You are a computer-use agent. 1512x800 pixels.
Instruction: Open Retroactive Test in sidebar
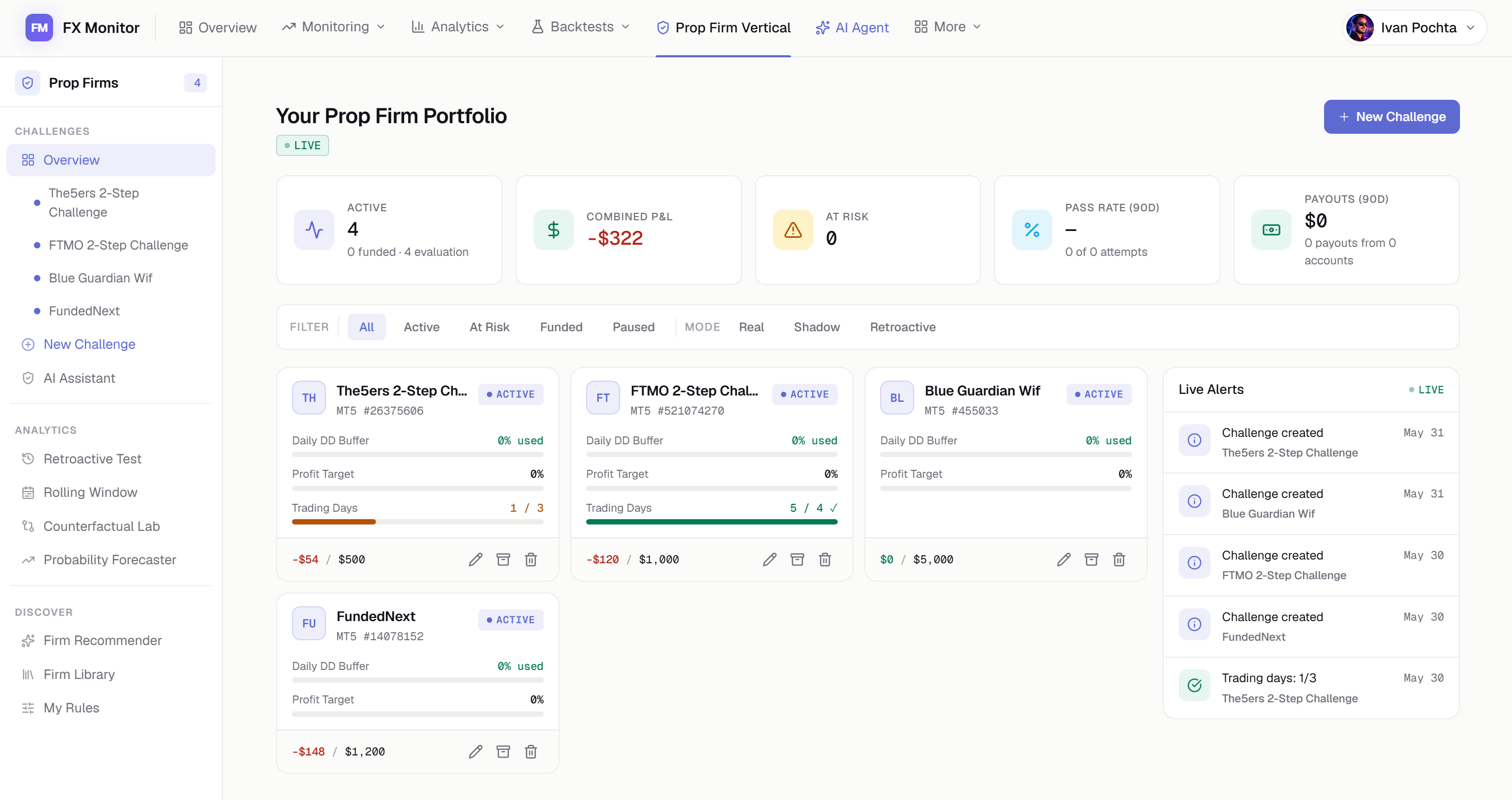111,459
